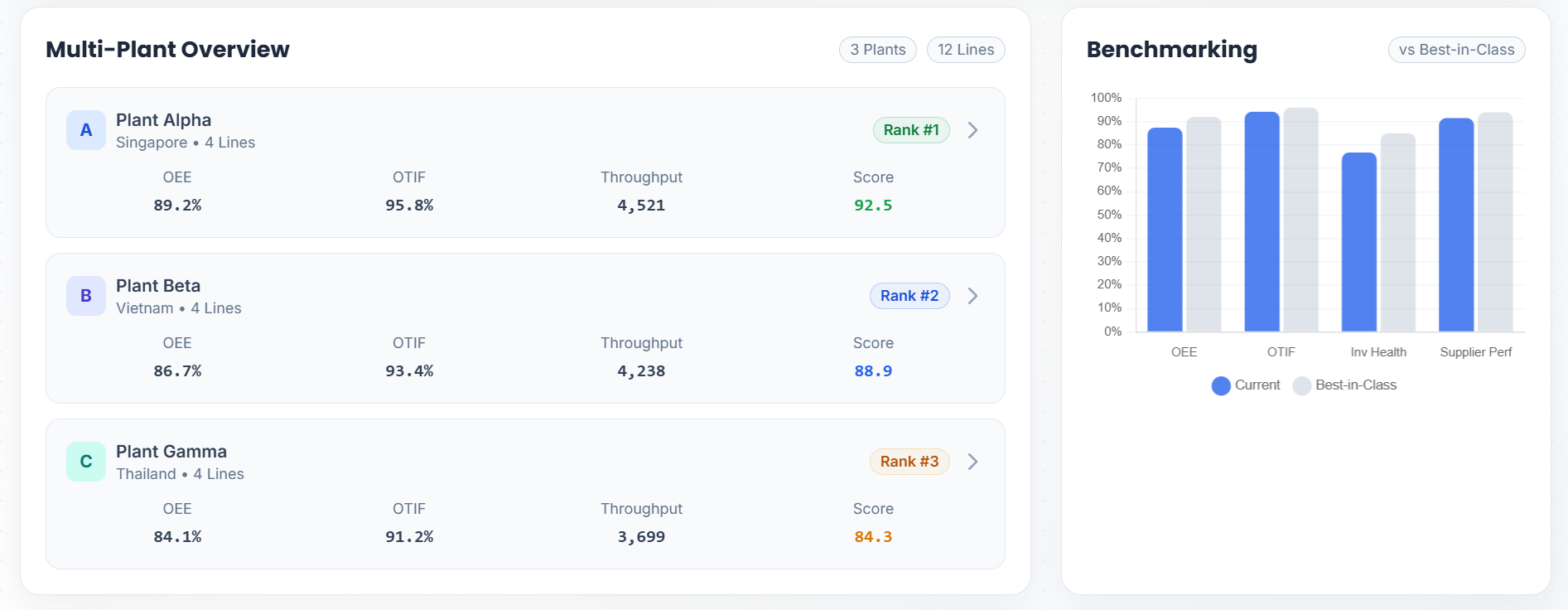
Task: Select the grey Supplier Perf Best-in-Class bar
Action: [1494, 222]
